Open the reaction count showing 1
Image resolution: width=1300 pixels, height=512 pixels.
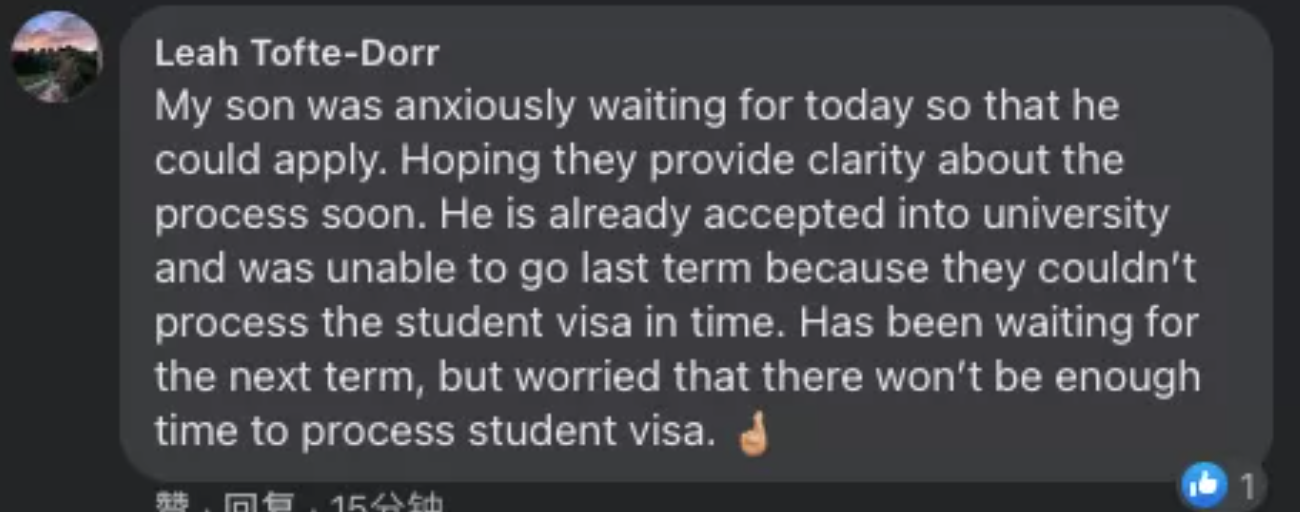[1247, 486]
